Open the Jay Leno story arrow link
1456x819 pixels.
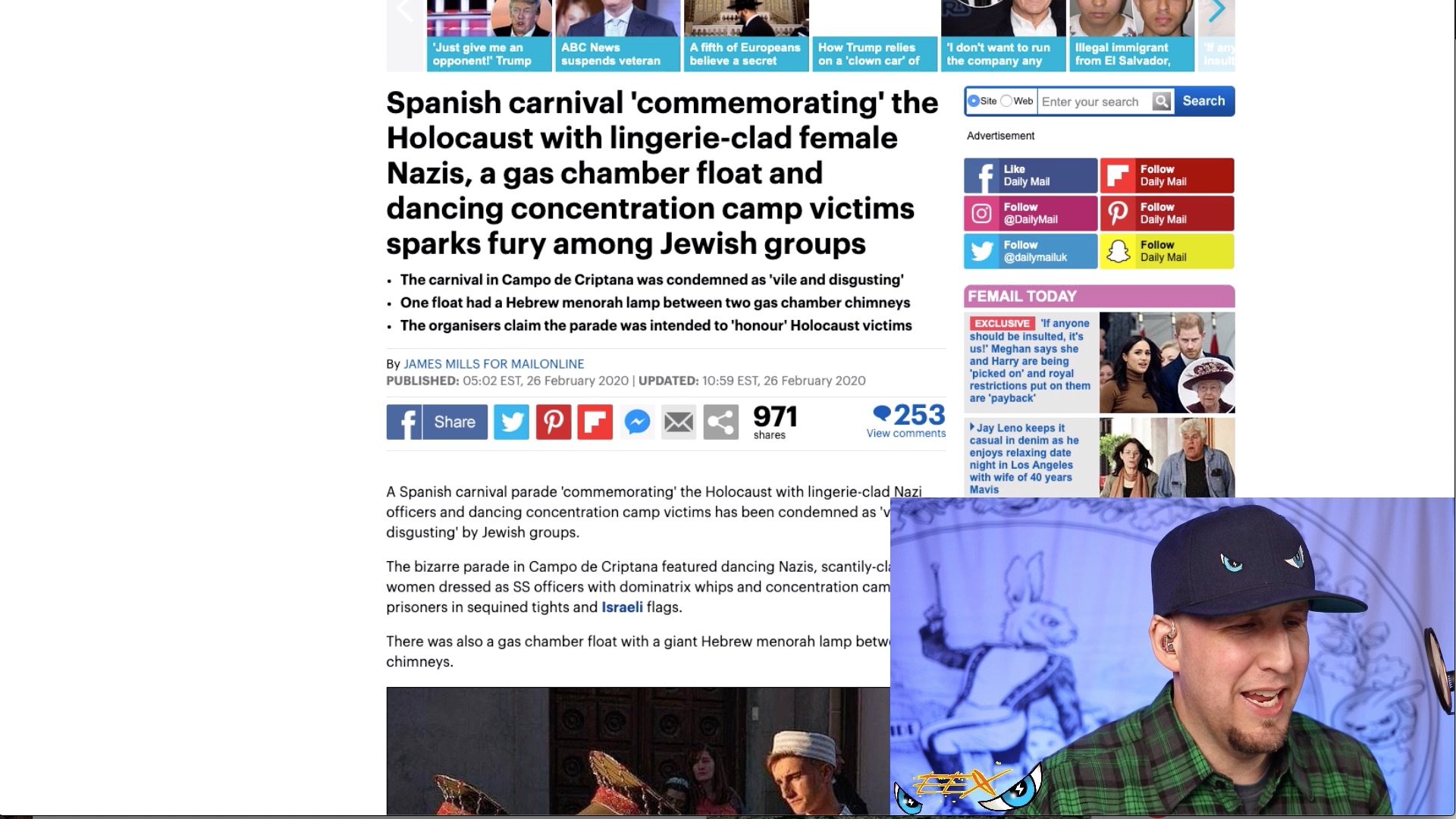pyautogui.click(x=1024, y=459)
